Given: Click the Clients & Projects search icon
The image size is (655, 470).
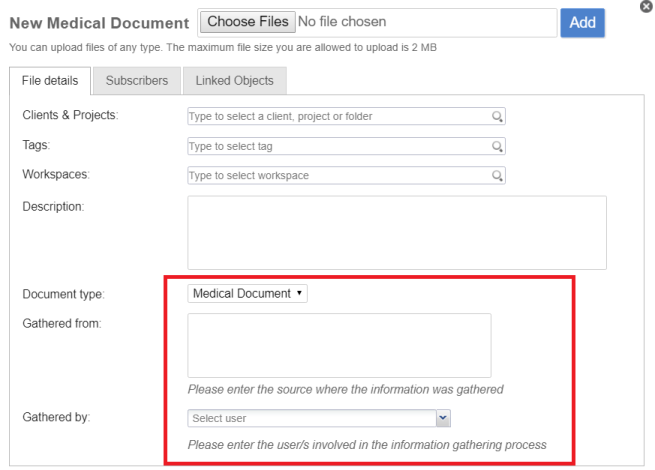Looking at the screenshot, I should pos(496,116).
